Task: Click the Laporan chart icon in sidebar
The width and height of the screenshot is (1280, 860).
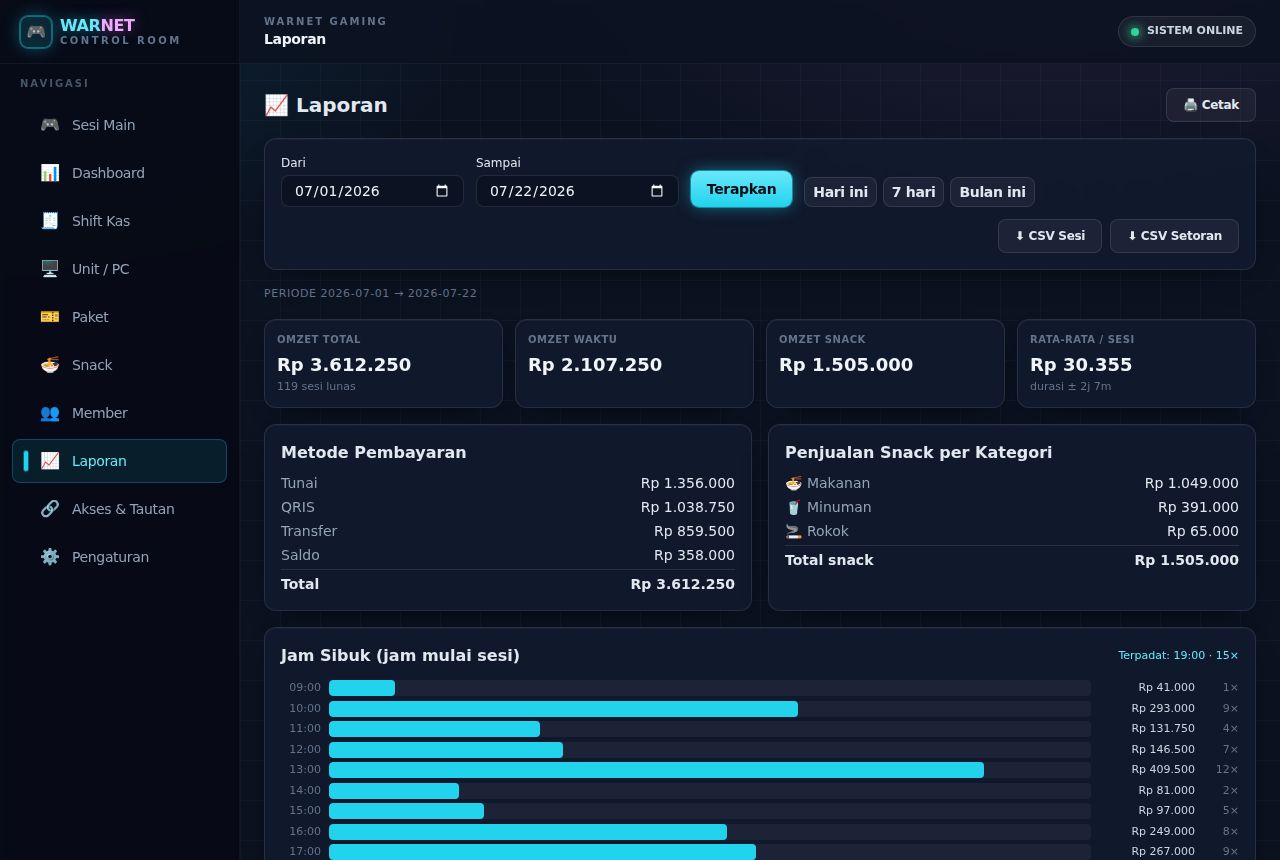Action: click(50, 461)
